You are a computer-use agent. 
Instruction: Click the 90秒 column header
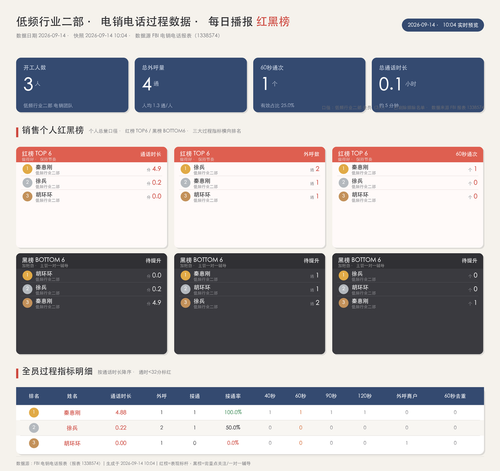[x=331, y=396]
